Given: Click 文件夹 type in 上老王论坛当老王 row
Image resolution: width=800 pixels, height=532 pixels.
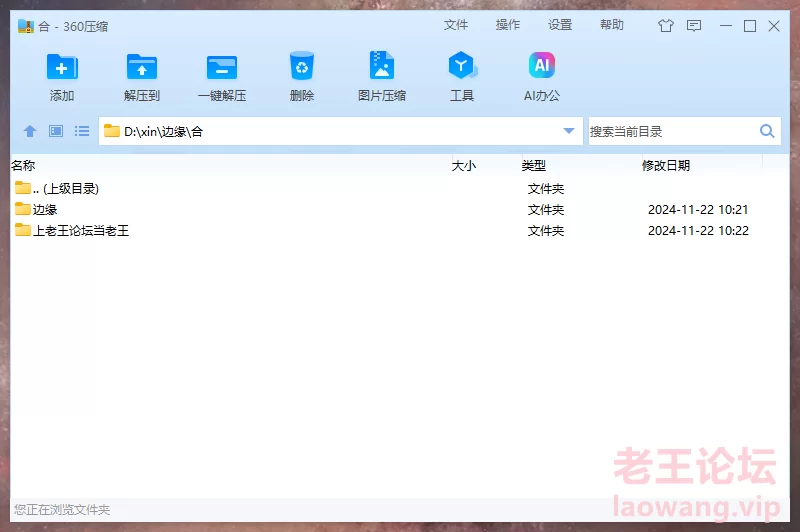Looking at the screenshot, I should click(546, 231).
